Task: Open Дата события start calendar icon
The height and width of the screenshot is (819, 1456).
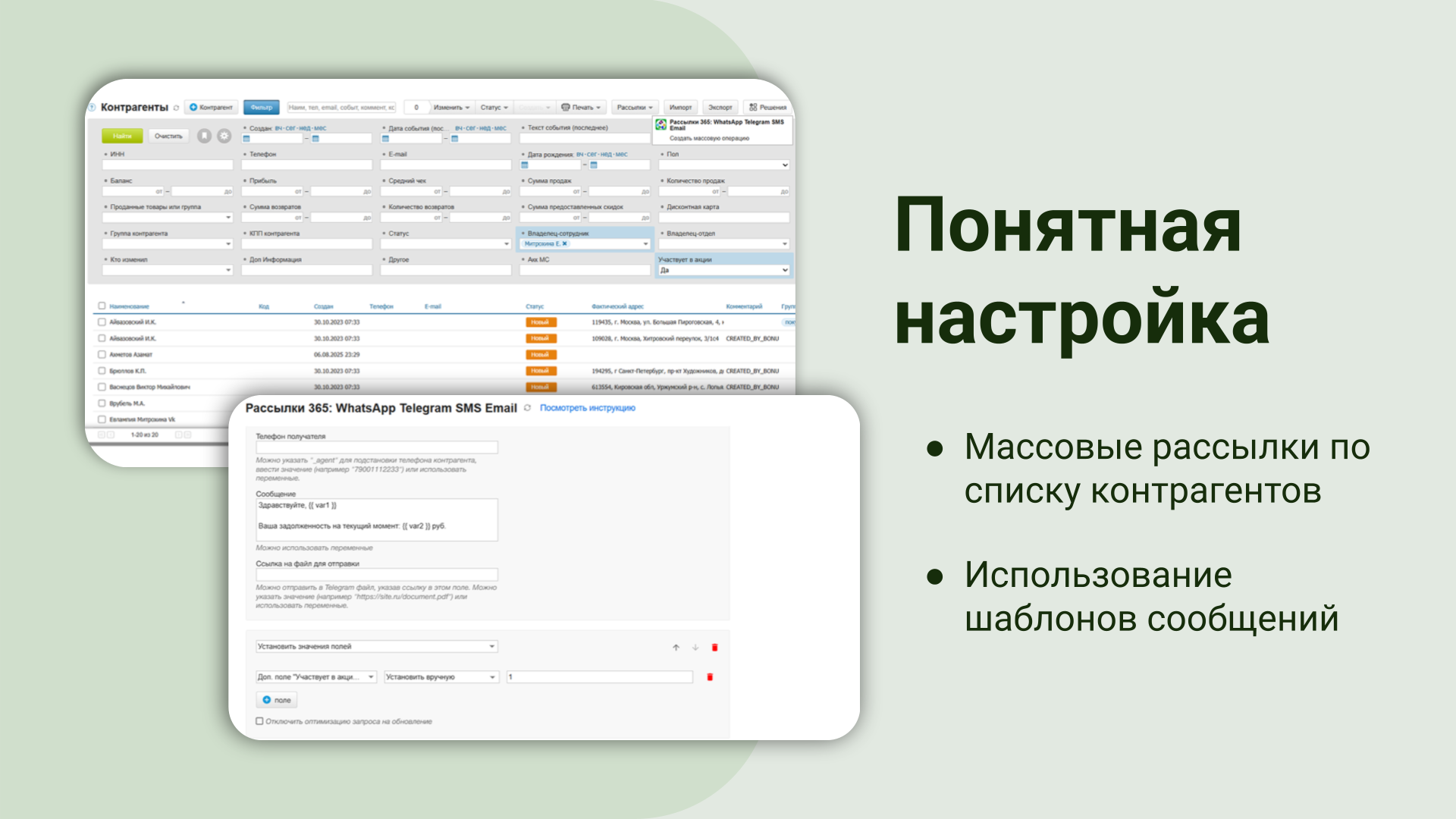Action: pyautogui.click(x=385, y=139)
